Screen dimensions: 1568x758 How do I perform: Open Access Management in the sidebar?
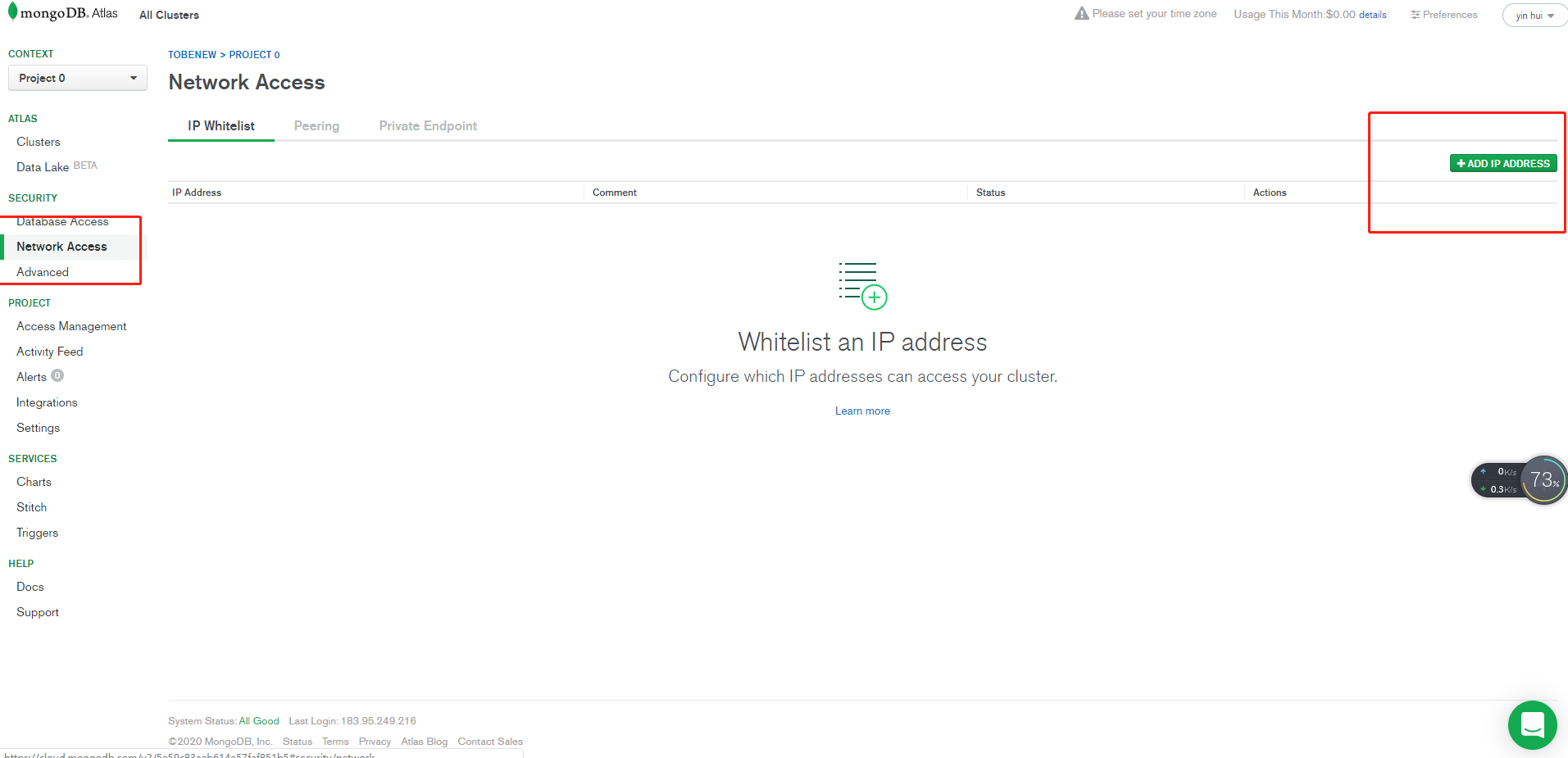(x=71, y=326)
